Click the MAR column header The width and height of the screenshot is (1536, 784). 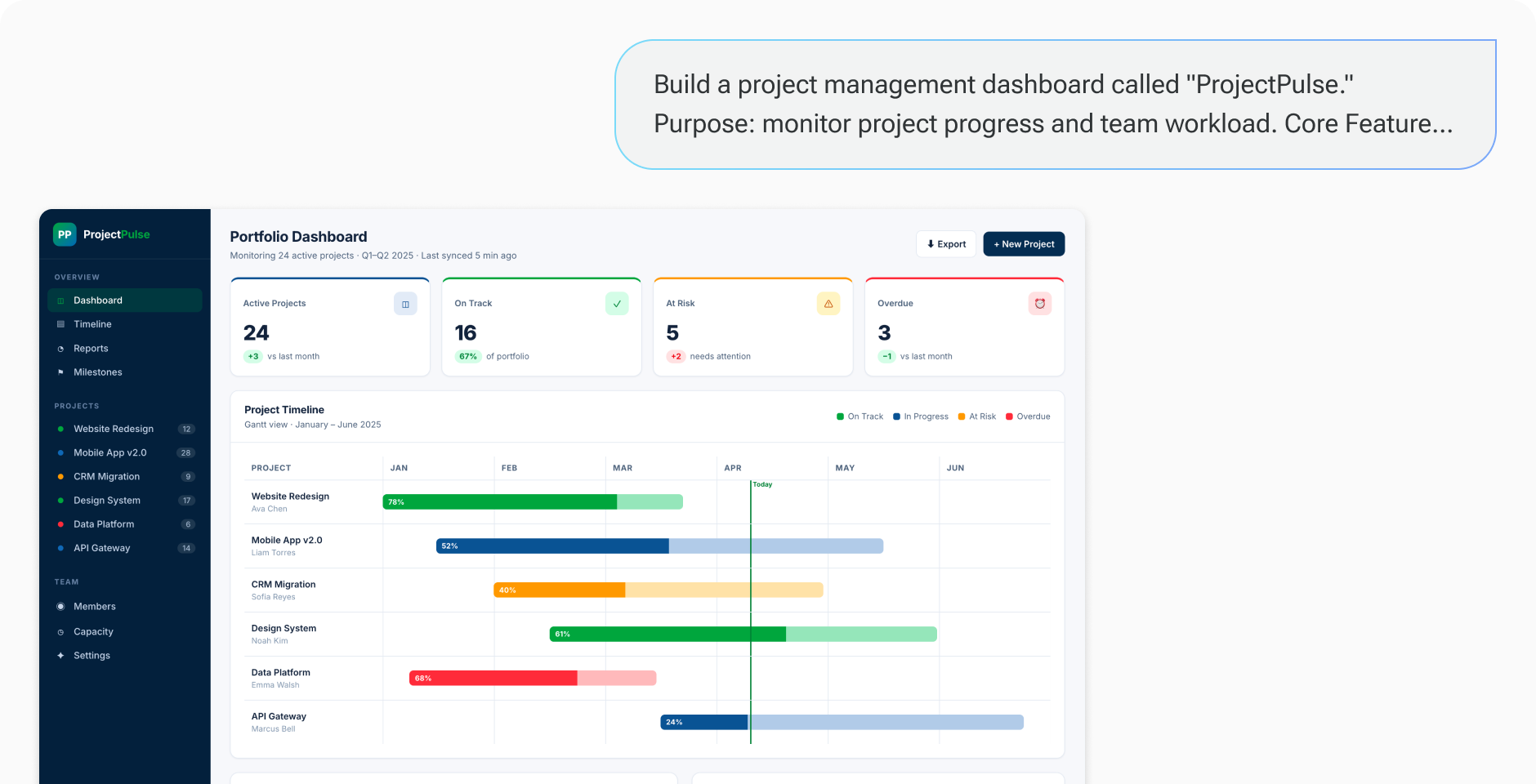pyautogui.click(x=623, y=468)
